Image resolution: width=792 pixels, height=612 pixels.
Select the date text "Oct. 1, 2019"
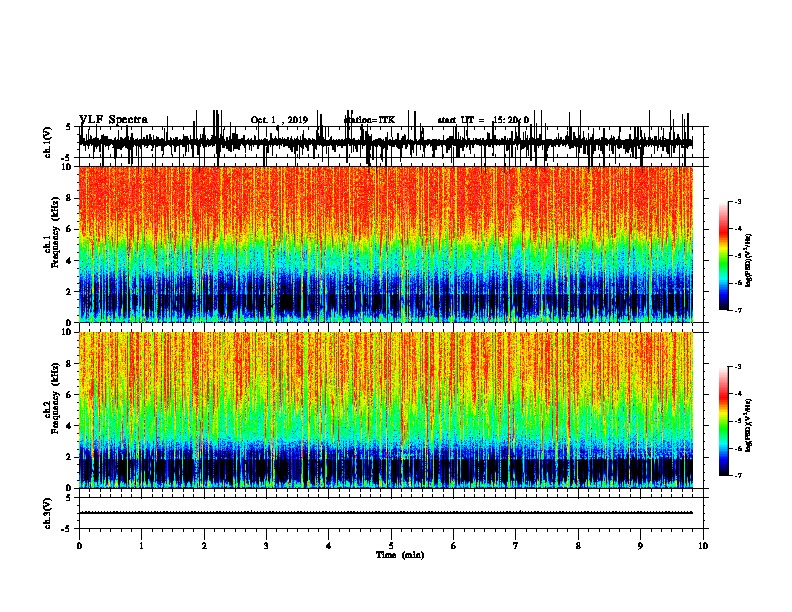pos(279,120)
